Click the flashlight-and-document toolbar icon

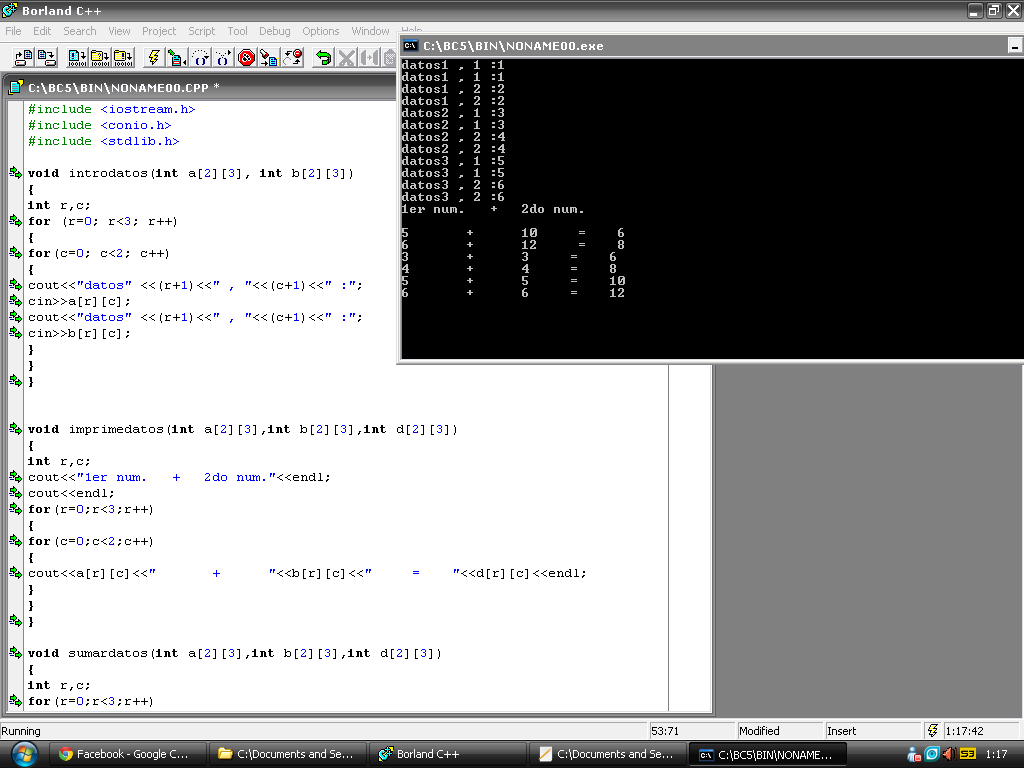pos(269,57)
